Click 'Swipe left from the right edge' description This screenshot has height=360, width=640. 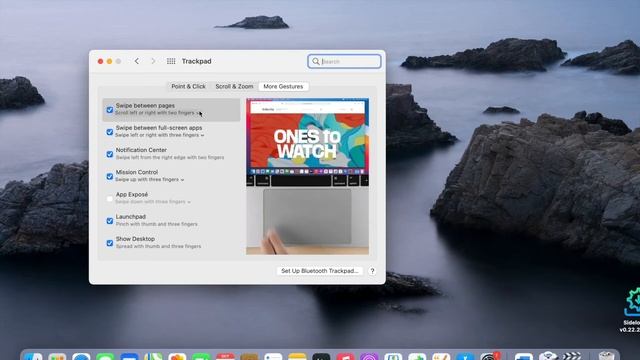pos(170,157)
